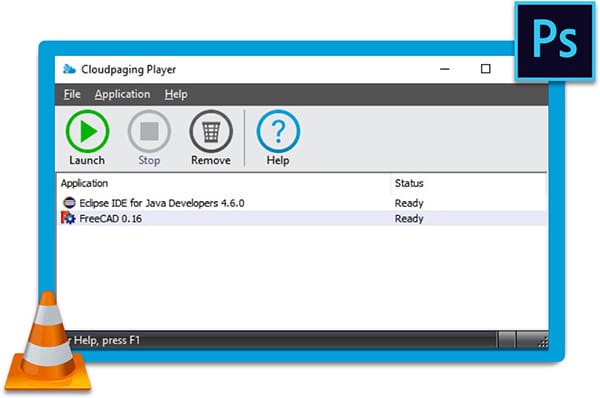
Task: Click Ready status for Eclipse IDE
Action: tap(409, 203)
